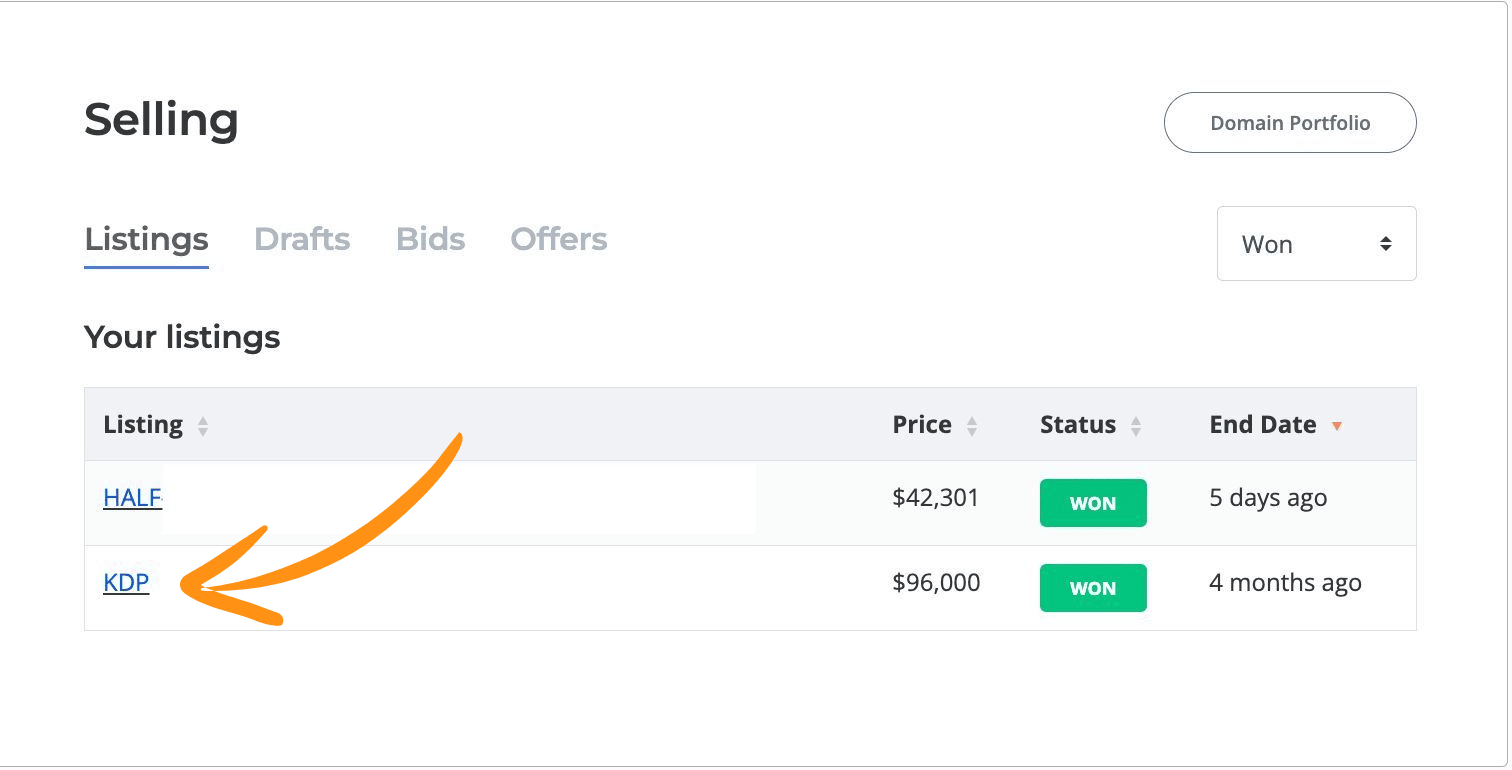This screenshot has height=770, width=1512.
Task: Select the "5 days ago" end date
Action: click(1268, 497)
